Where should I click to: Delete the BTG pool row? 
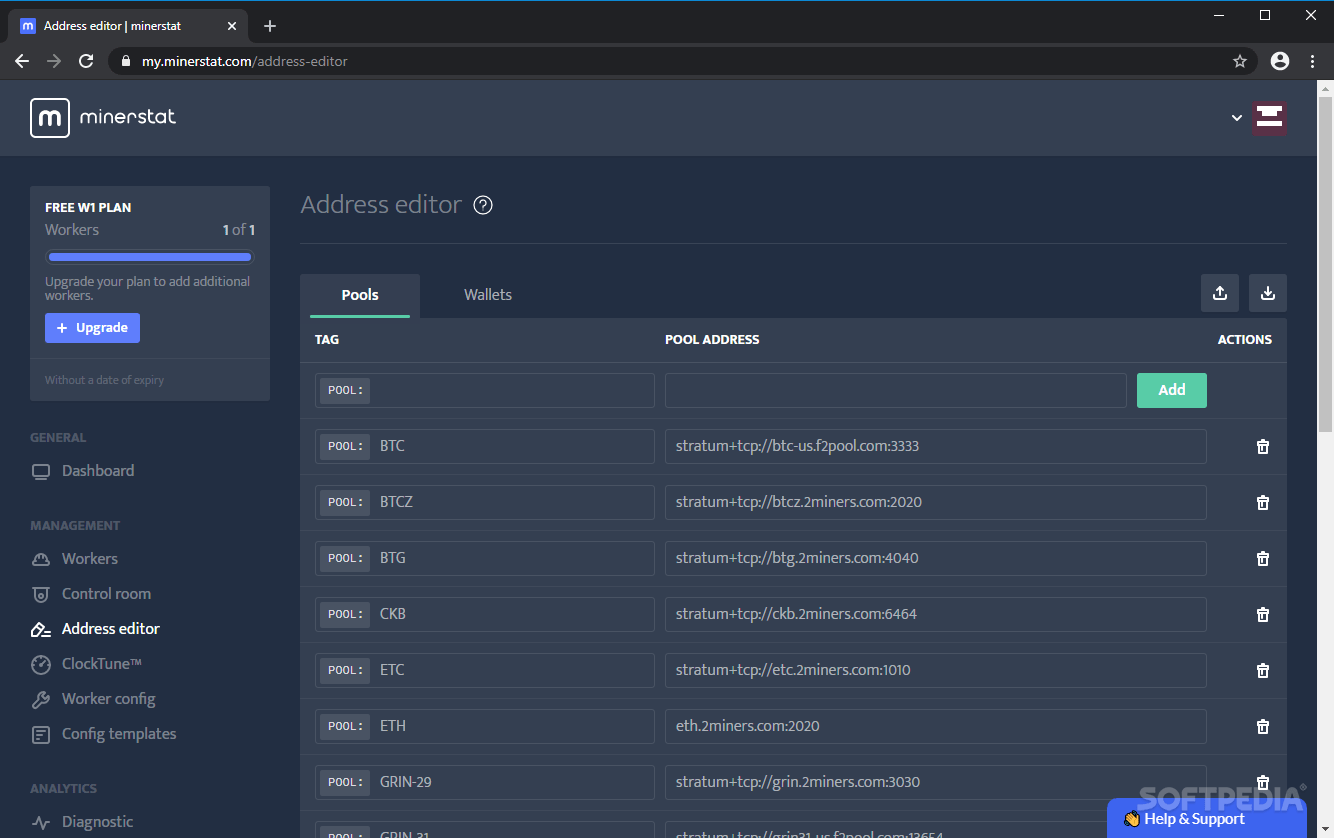[x=1263, y=558]
